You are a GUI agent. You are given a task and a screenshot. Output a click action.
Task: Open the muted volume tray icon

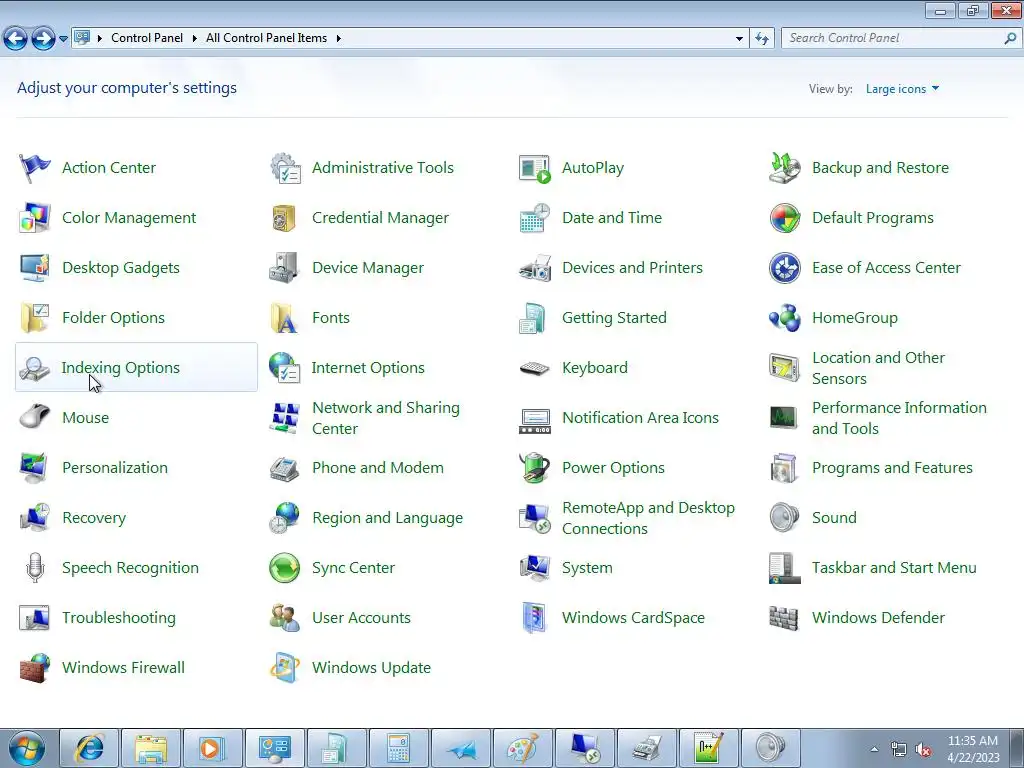click(923, 750)
